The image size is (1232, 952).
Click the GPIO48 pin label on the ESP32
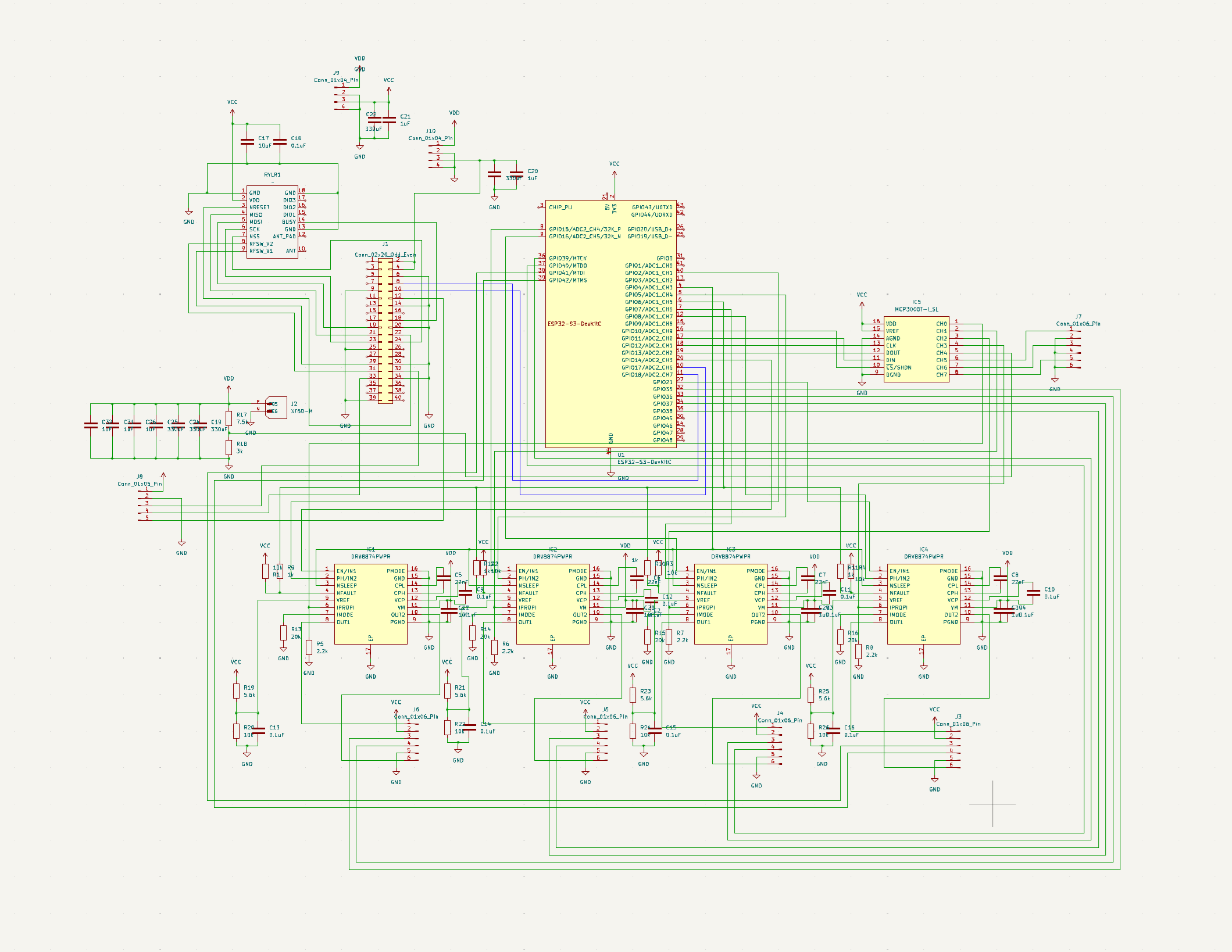[x=662, y=440]
